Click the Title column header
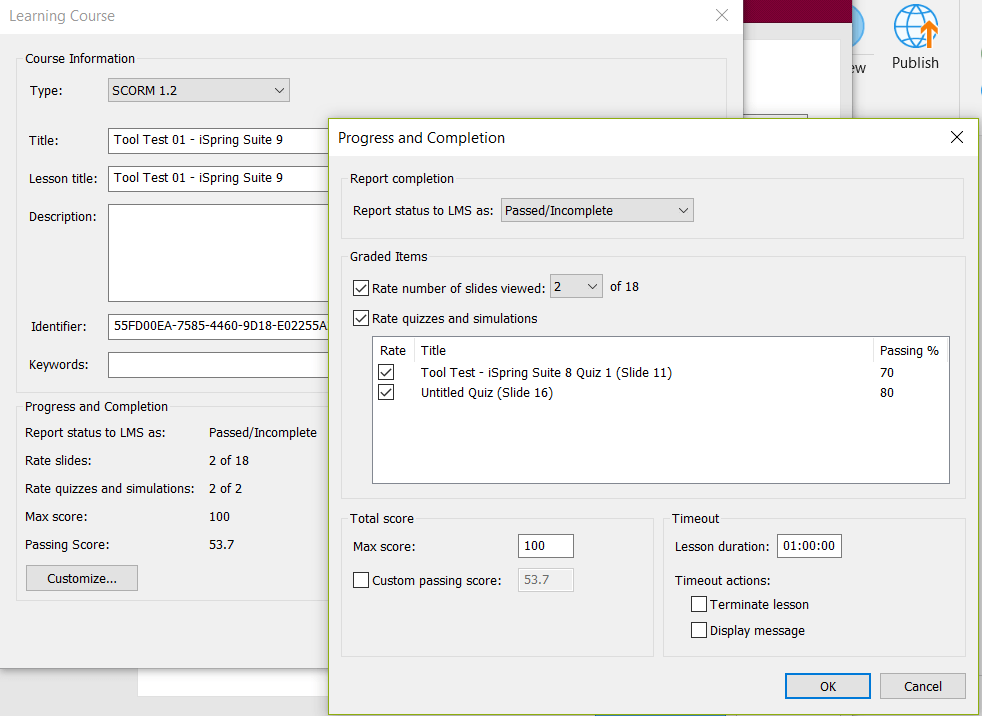Image resolution: width=982 pixels, height=716 pixels. [644, 350]
